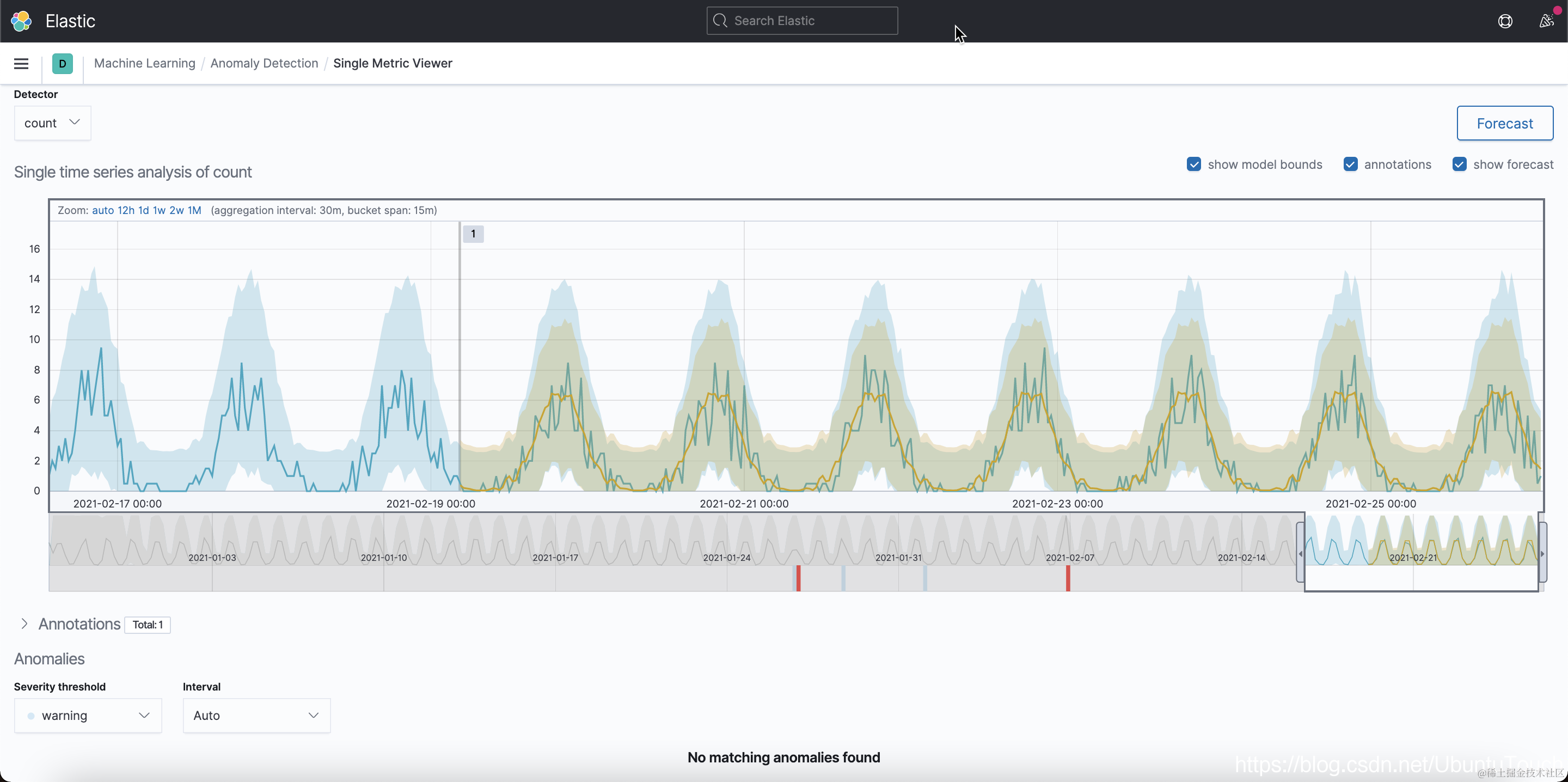Open the Severity threshold dropdown

[x=88, y=715]
